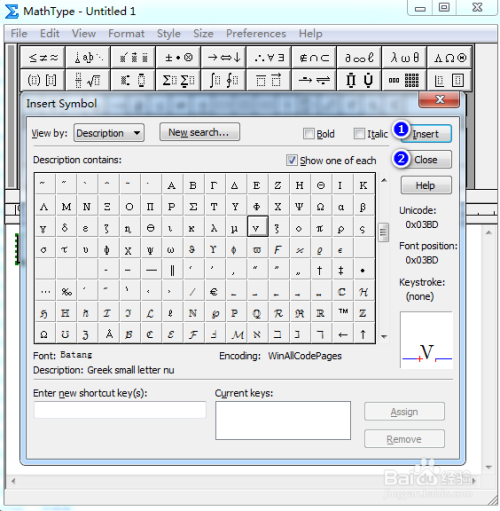
Task: Click the Current keys list box
Action: 283,420
